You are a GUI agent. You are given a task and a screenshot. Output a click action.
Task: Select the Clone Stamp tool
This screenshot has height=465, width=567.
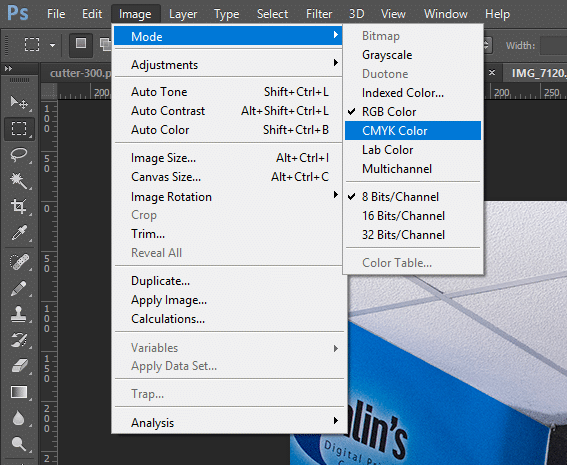tap(19, 314)
